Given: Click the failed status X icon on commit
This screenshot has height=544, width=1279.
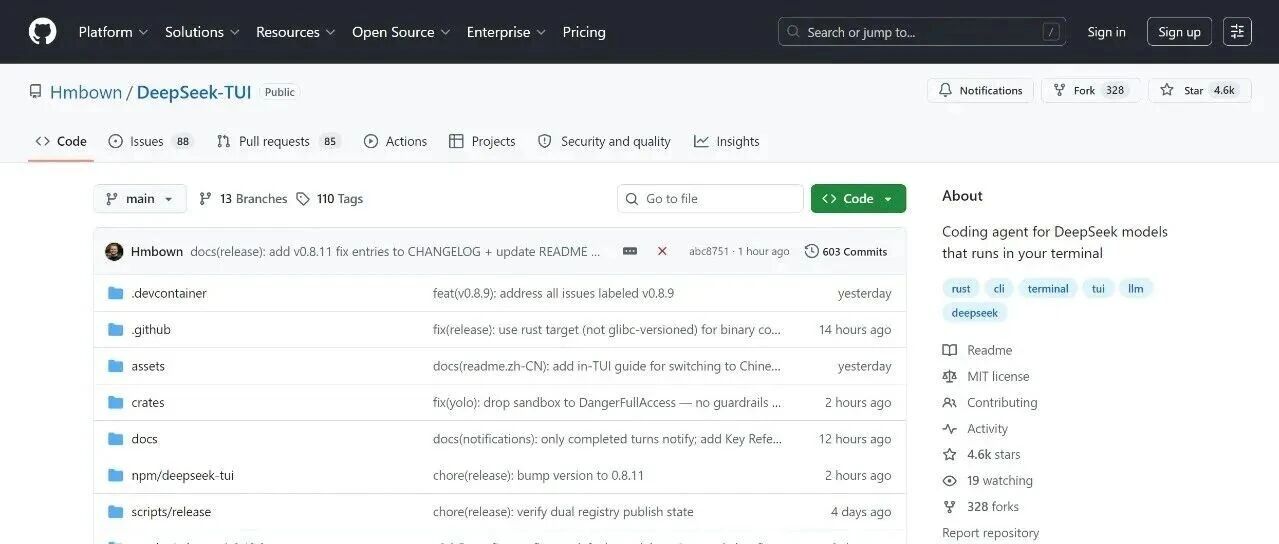Looking at the screenshot, I should (662, 251).
